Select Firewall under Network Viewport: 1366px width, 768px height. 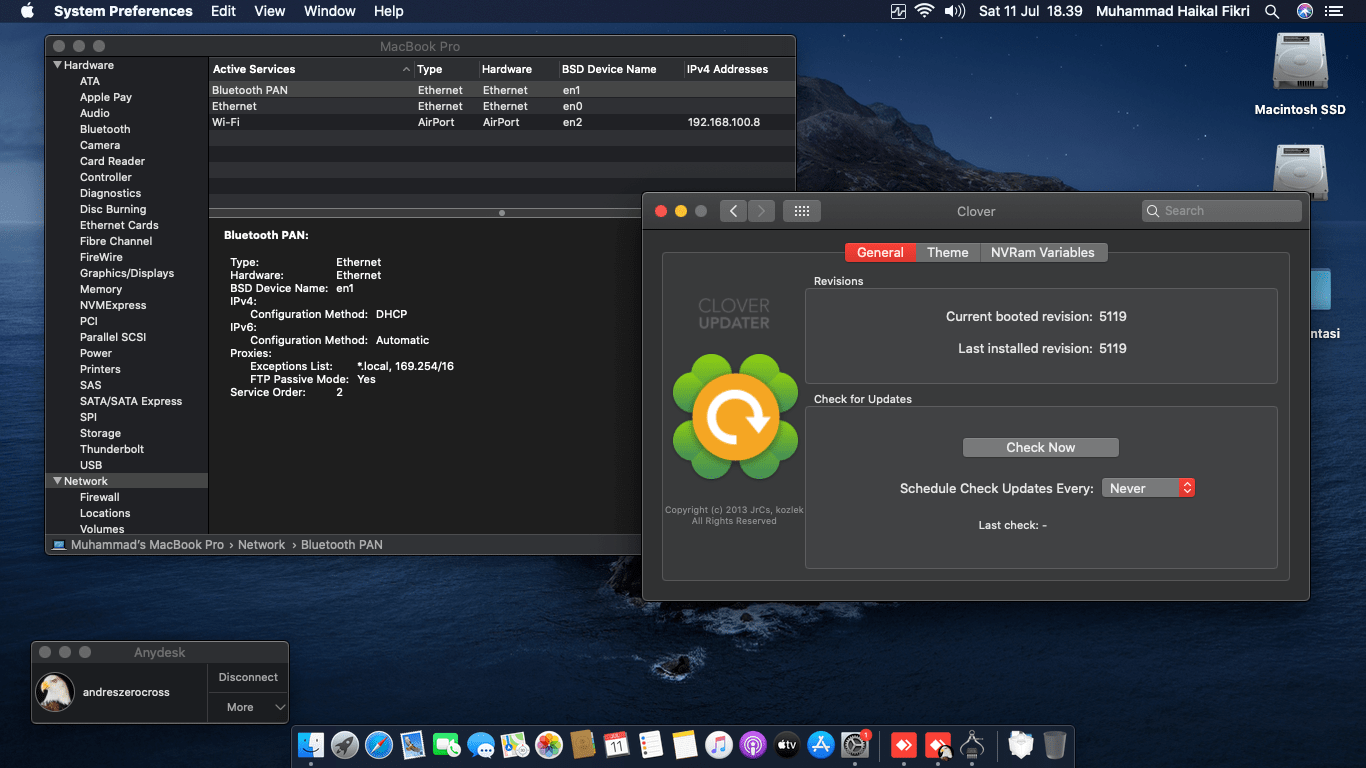point(100,497)
